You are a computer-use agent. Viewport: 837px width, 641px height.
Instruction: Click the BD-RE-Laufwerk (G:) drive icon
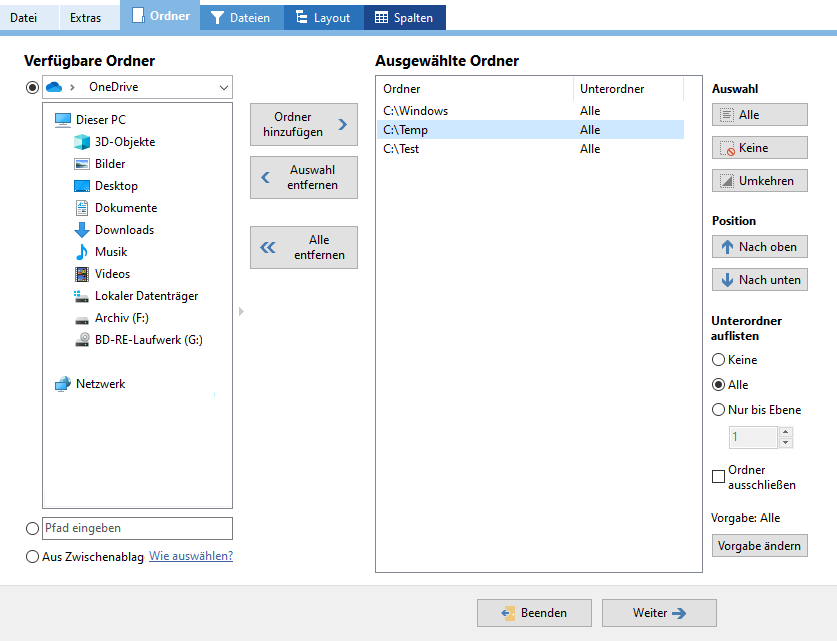pos(82,340)
